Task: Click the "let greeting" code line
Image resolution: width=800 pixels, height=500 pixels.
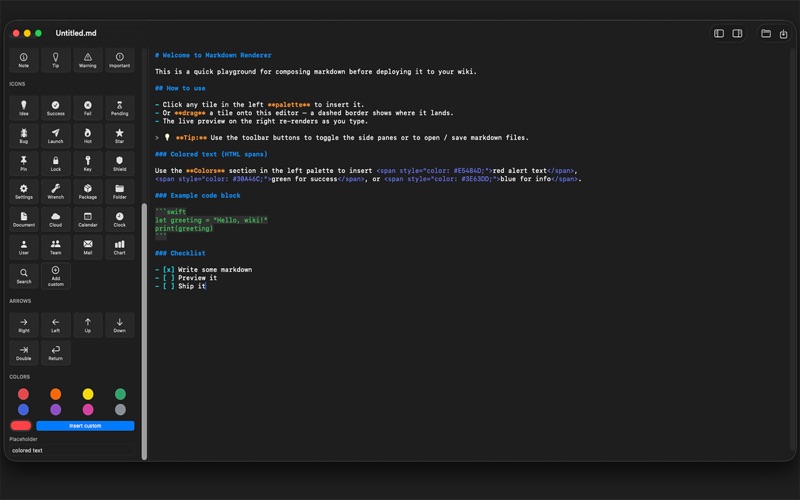Action: tap(211, 220)
